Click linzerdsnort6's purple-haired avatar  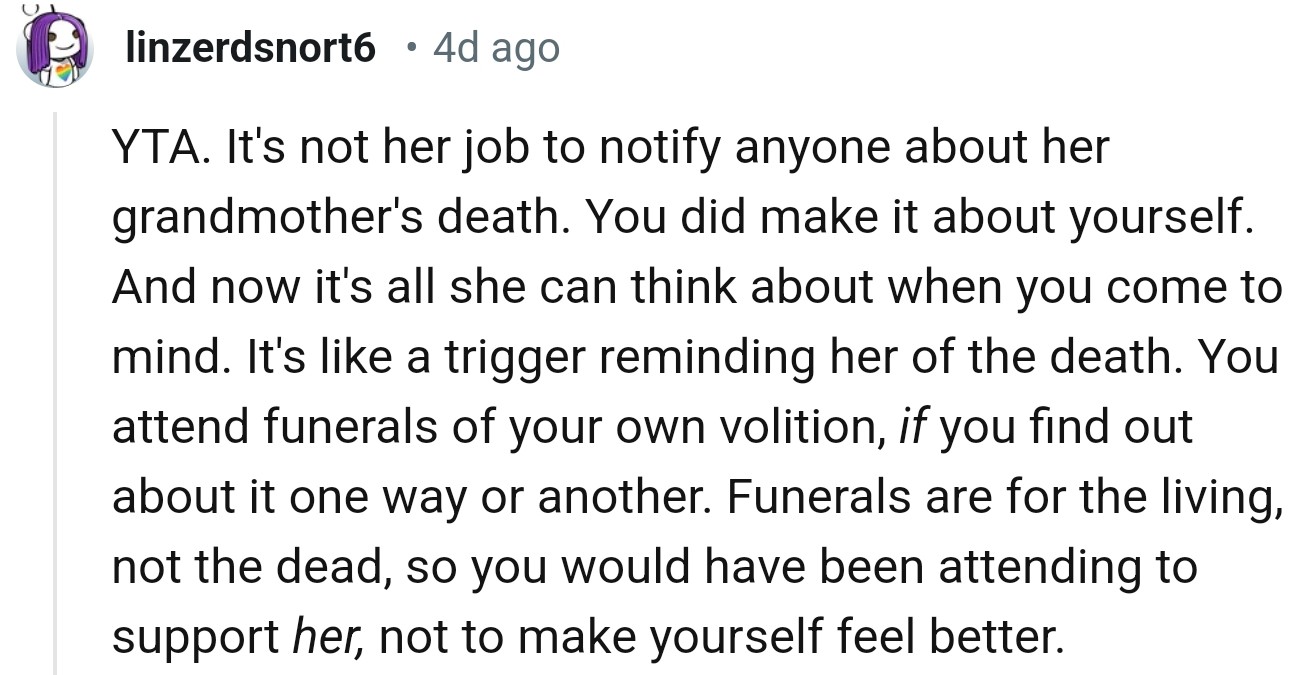tap(55, 48)
